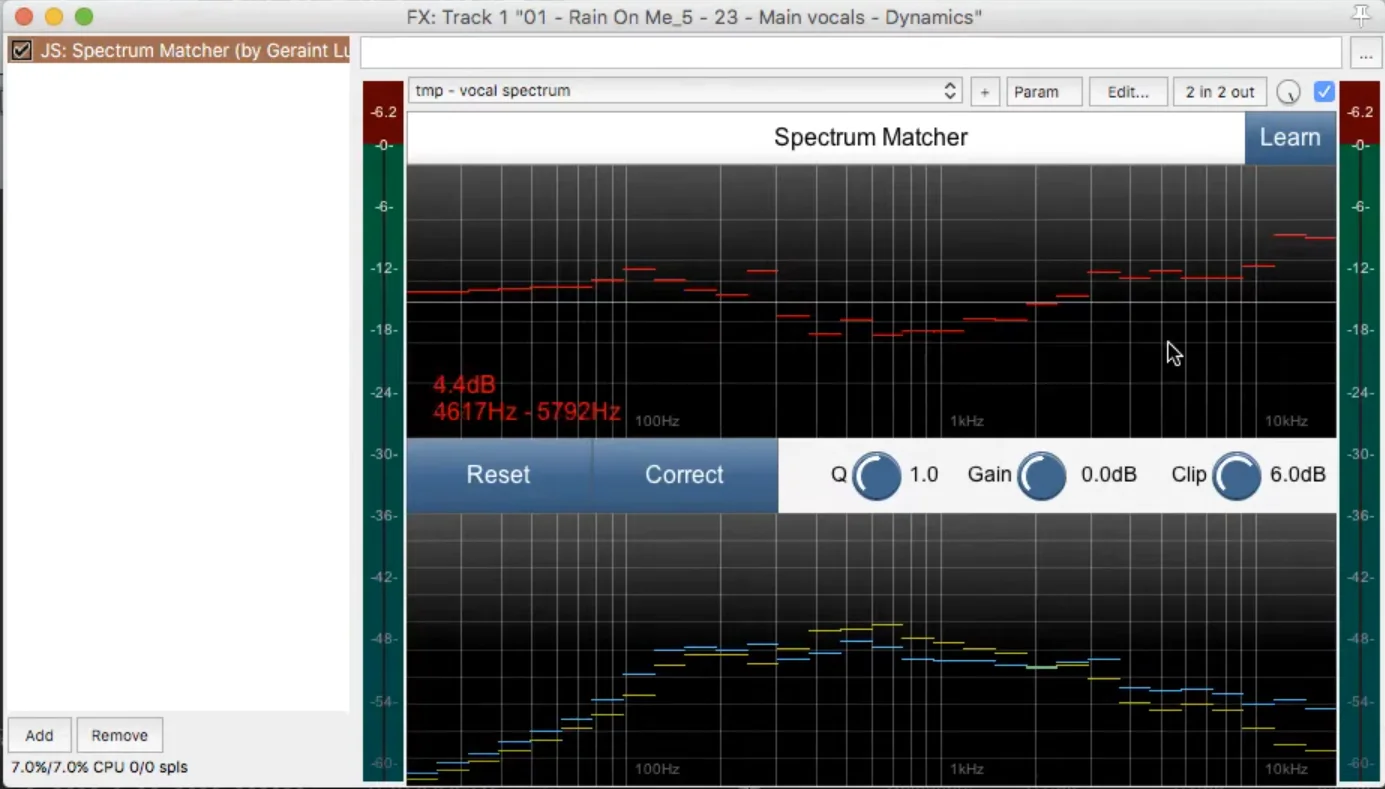Screen dimensions: 1385x789
Task: Close the FX window with the red button
Action: click(x=24, y=17)
